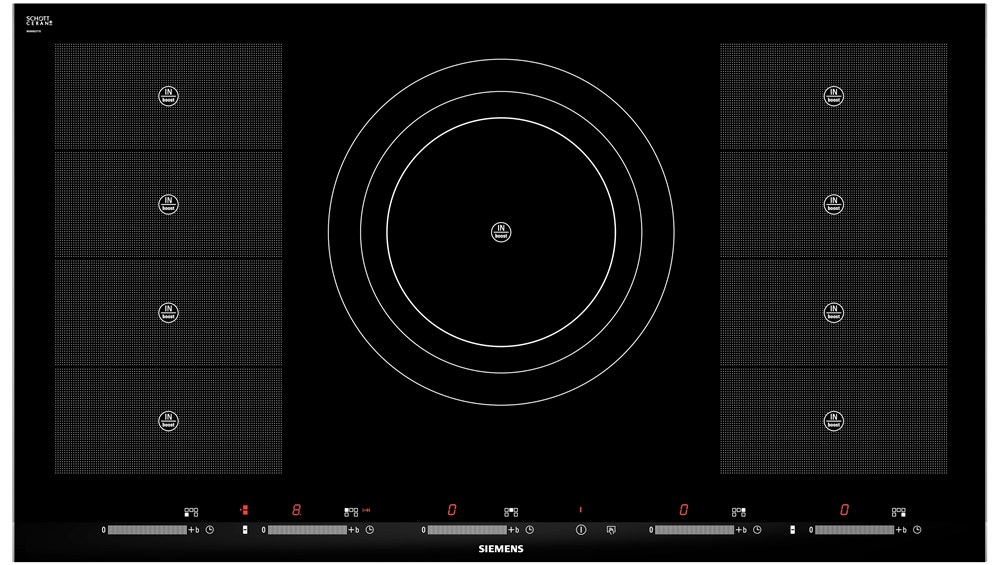Toggle the right flex zone link key

click(x=791, y=529)
